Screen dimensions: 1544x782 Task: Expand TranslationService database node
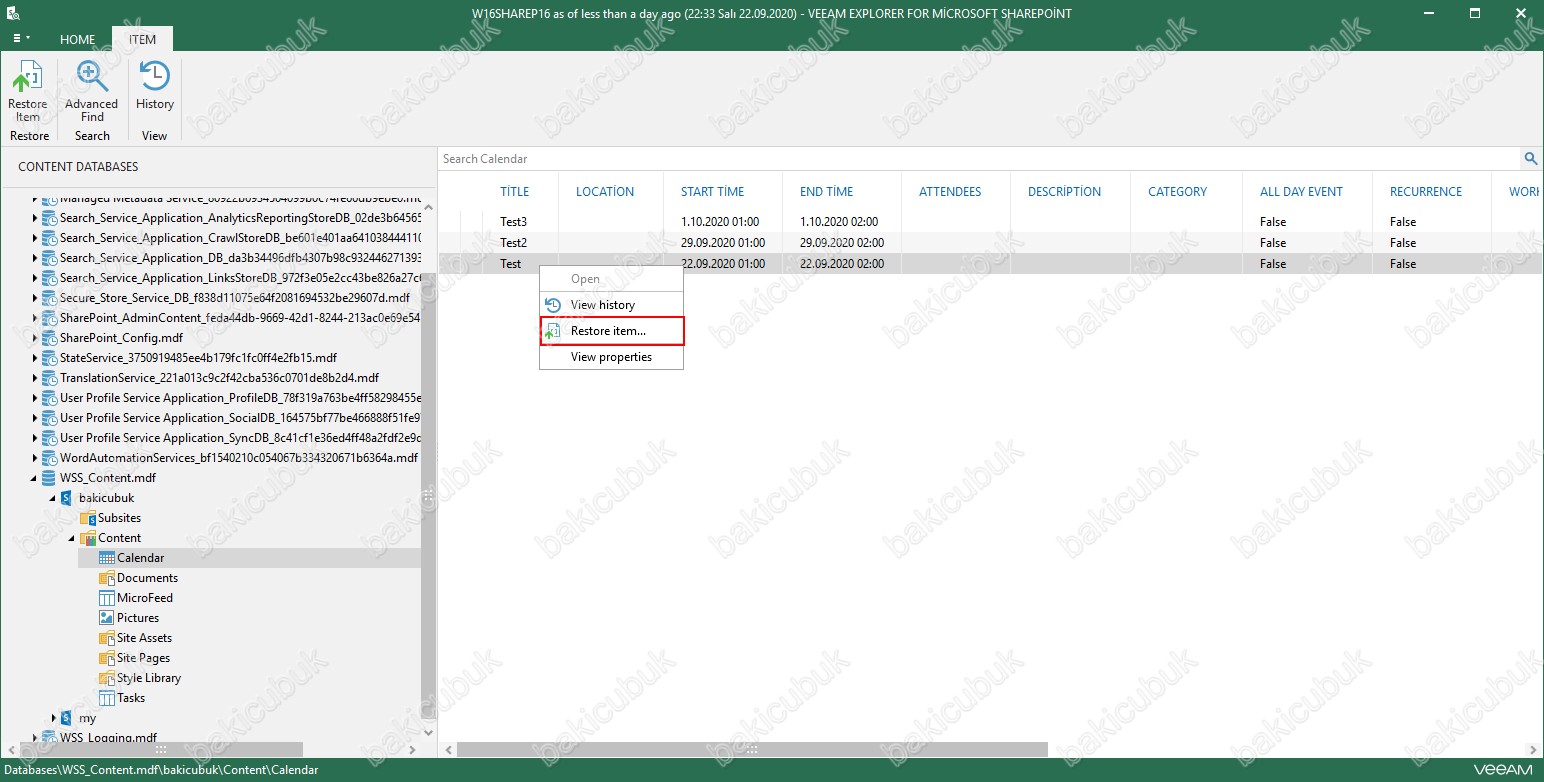pos(35,378)
